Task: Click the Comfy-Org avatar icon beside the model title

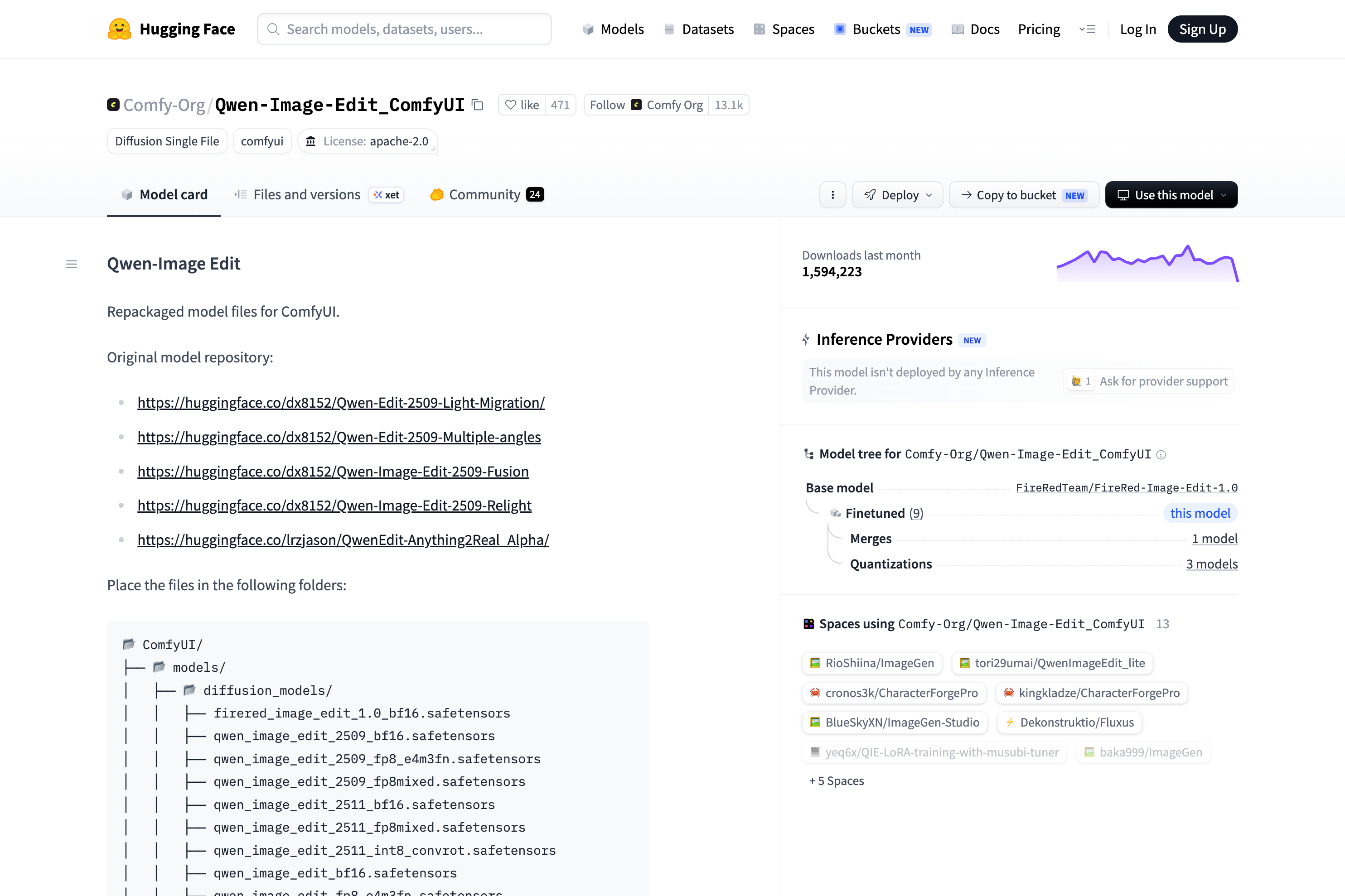Action: [x=113, y=105]
